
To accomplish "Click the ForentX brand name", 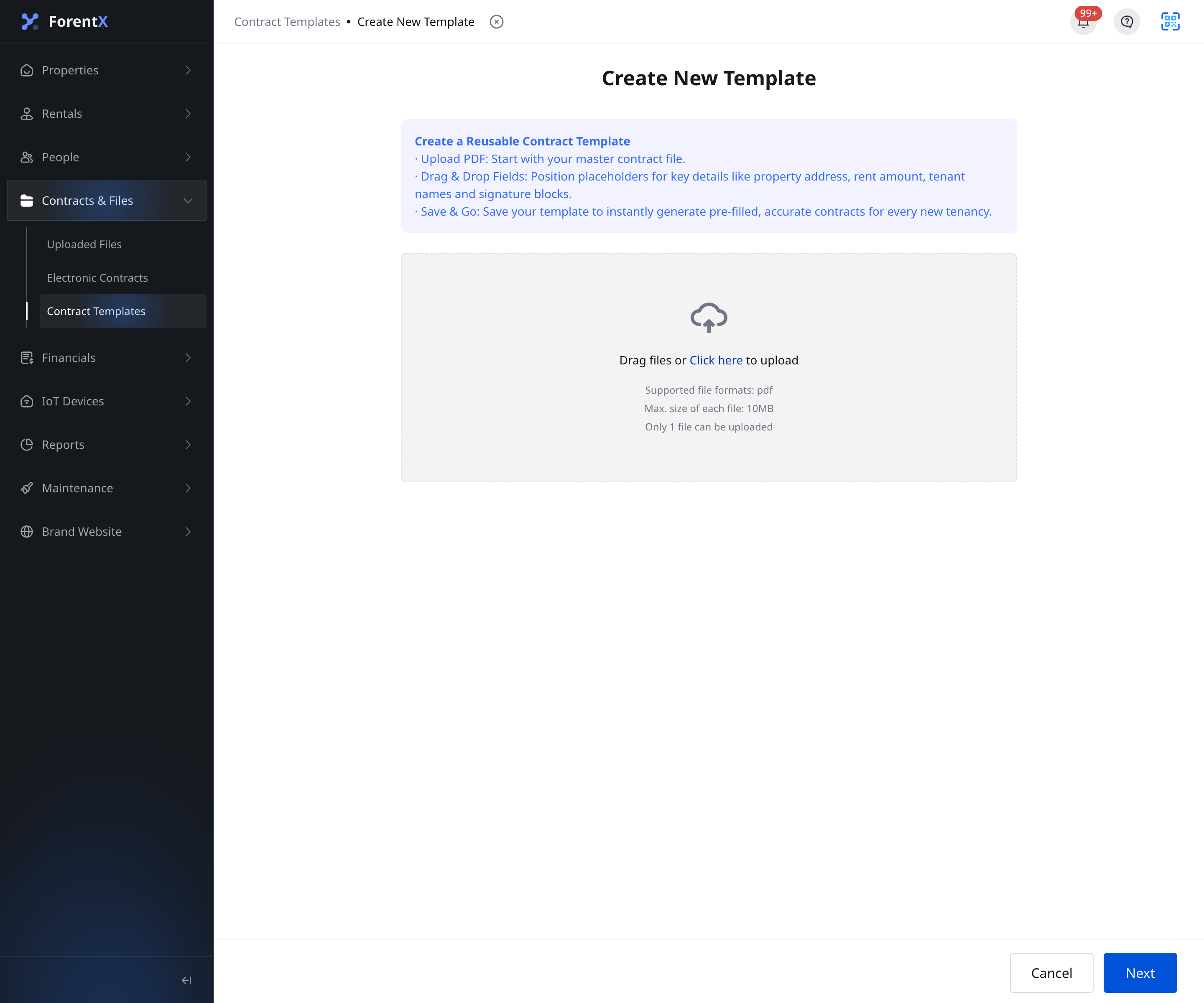I will (x=78, y=21).
